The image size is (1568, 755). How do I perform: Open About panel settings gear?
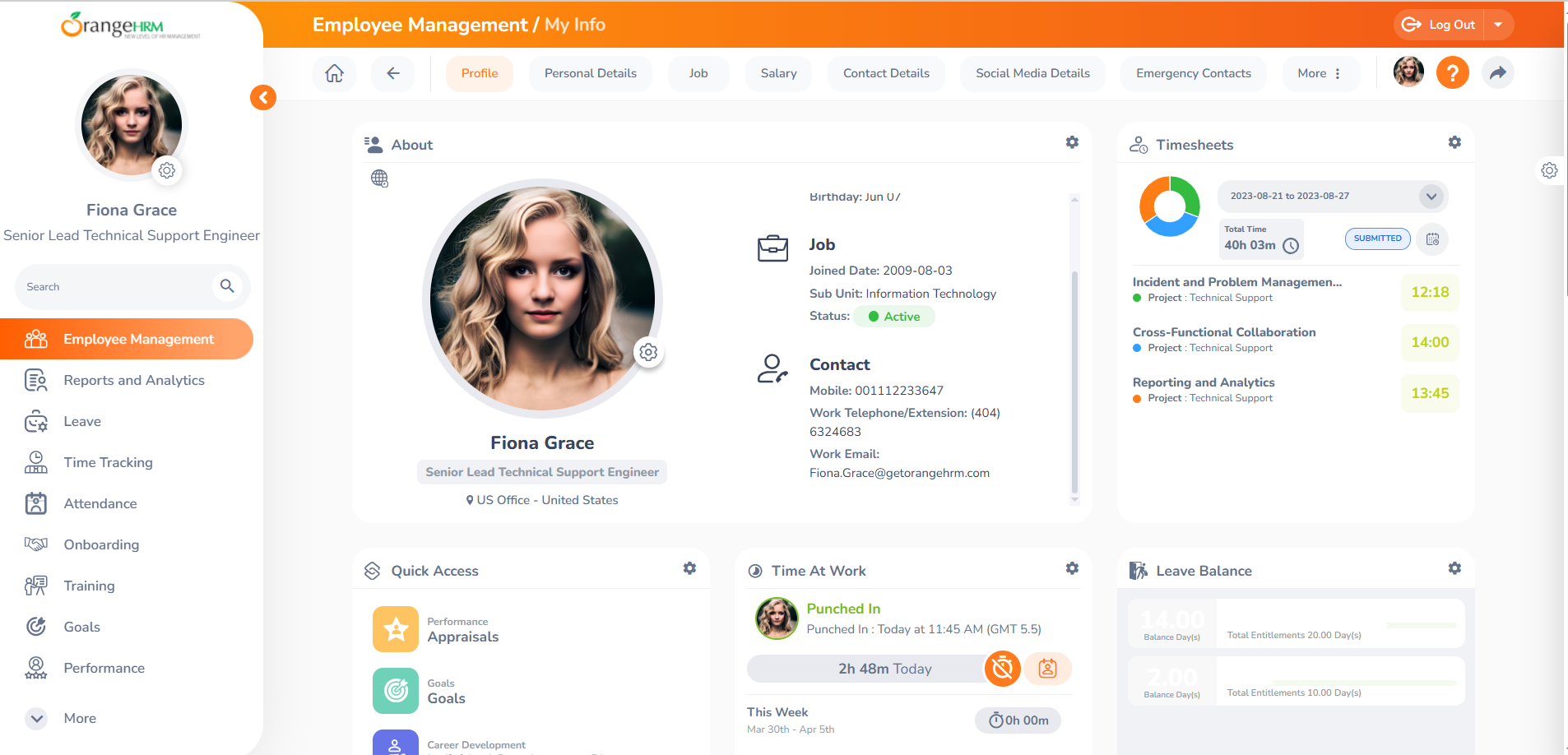(x=1072, y=142)
